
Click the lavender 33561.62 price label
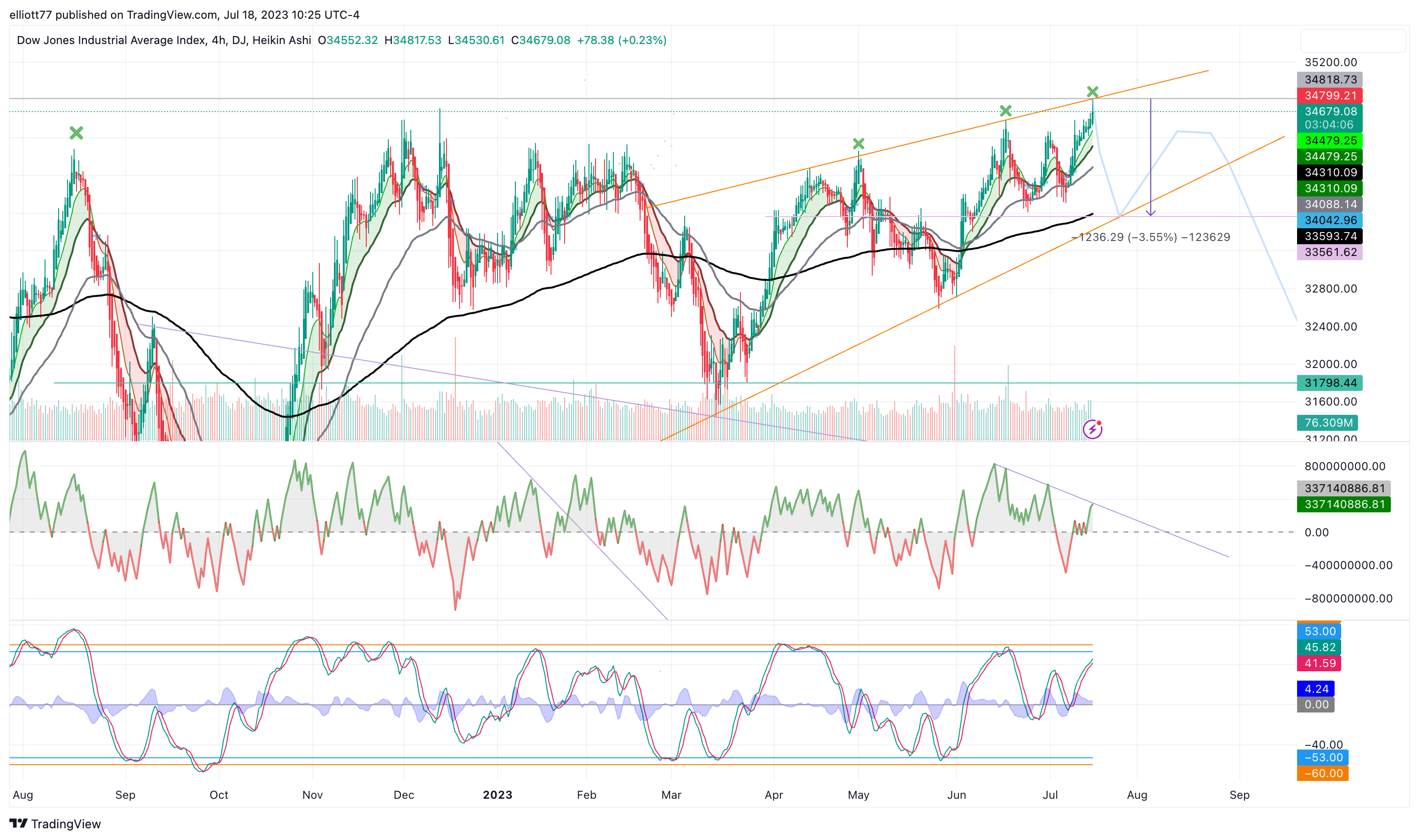(1329, 252)
